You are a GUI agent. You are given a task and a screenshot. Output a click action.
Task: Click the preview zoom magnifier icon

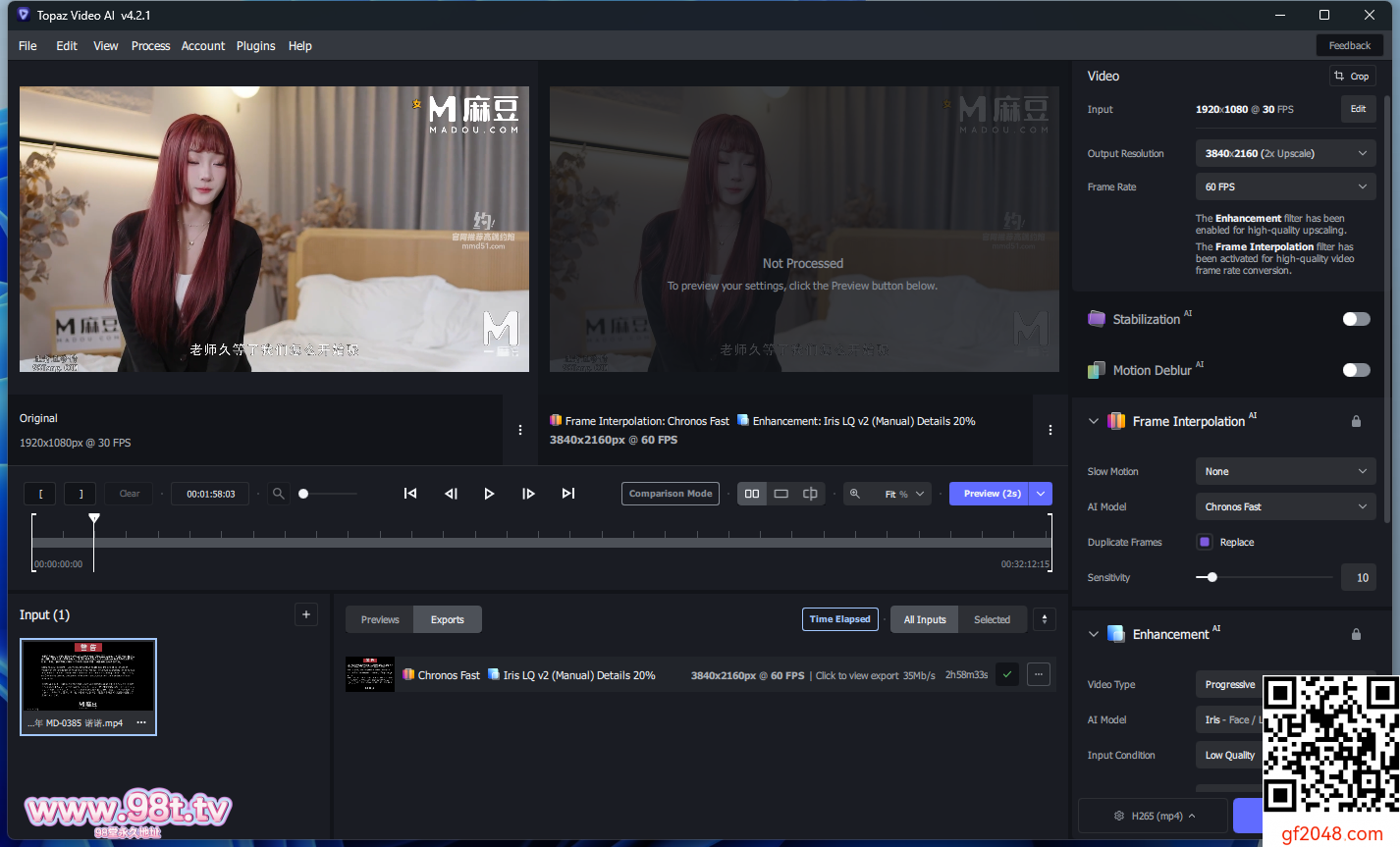[855, 494]
